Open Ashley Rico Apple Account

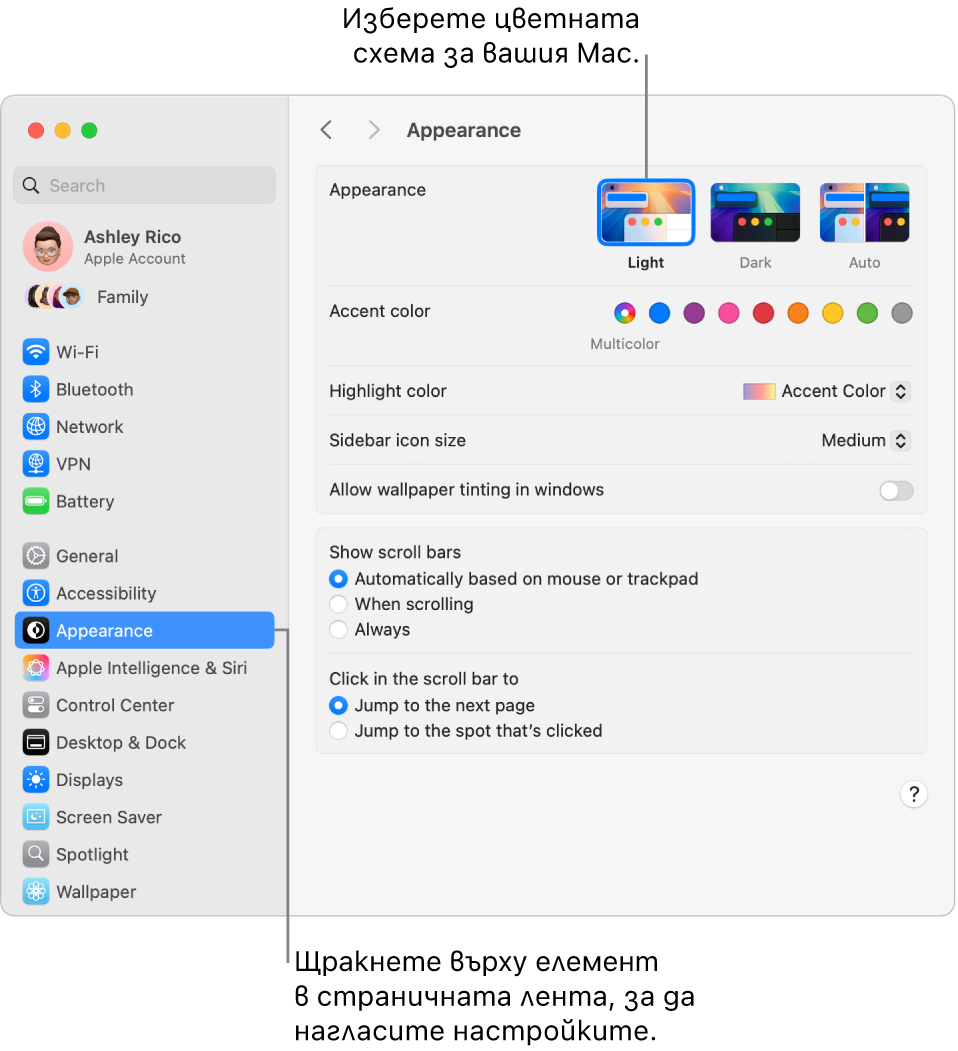(144, 247)
